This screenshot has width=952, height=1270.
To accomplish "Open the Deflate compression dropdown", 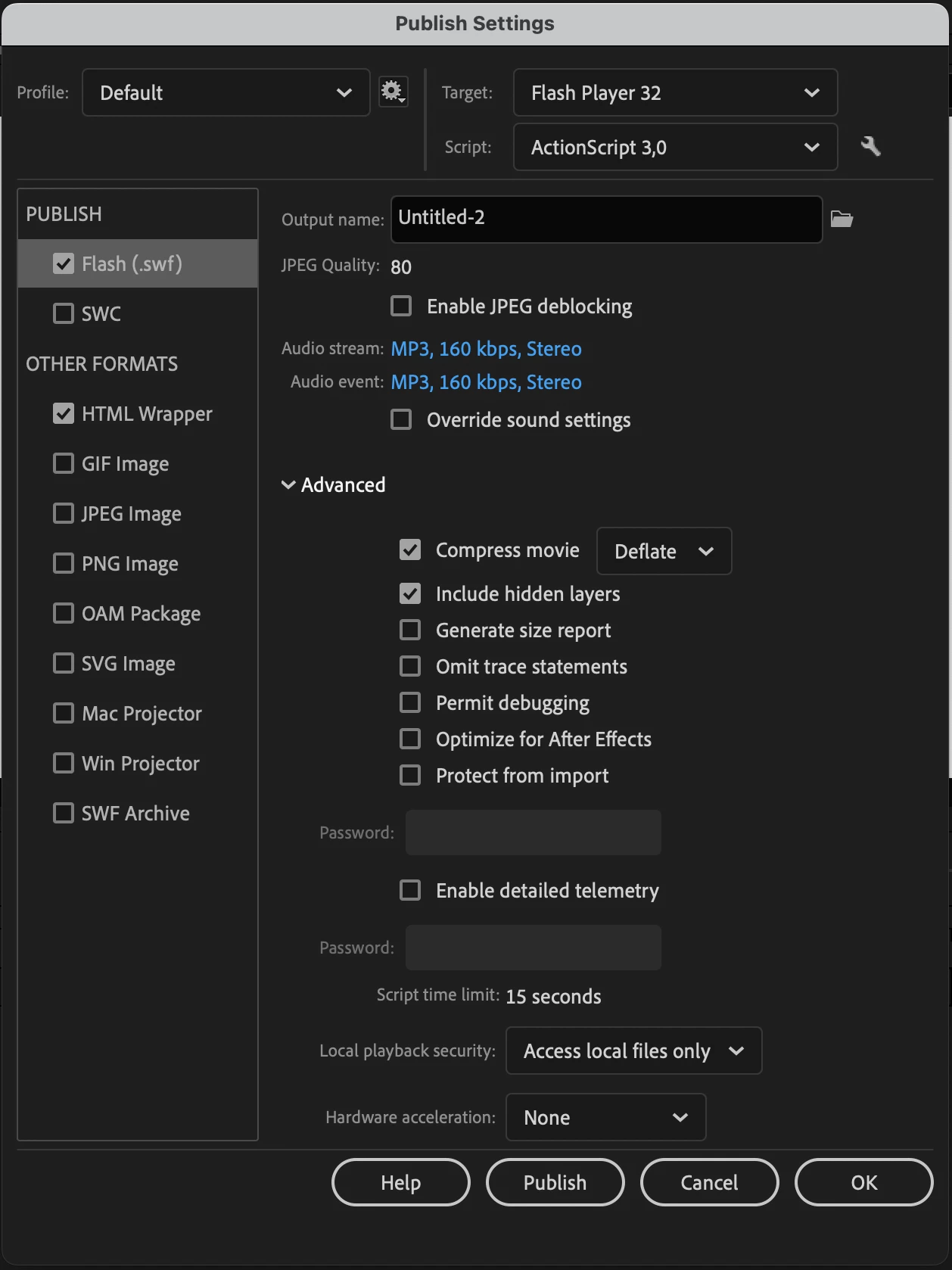I will [x=664, y=551].
